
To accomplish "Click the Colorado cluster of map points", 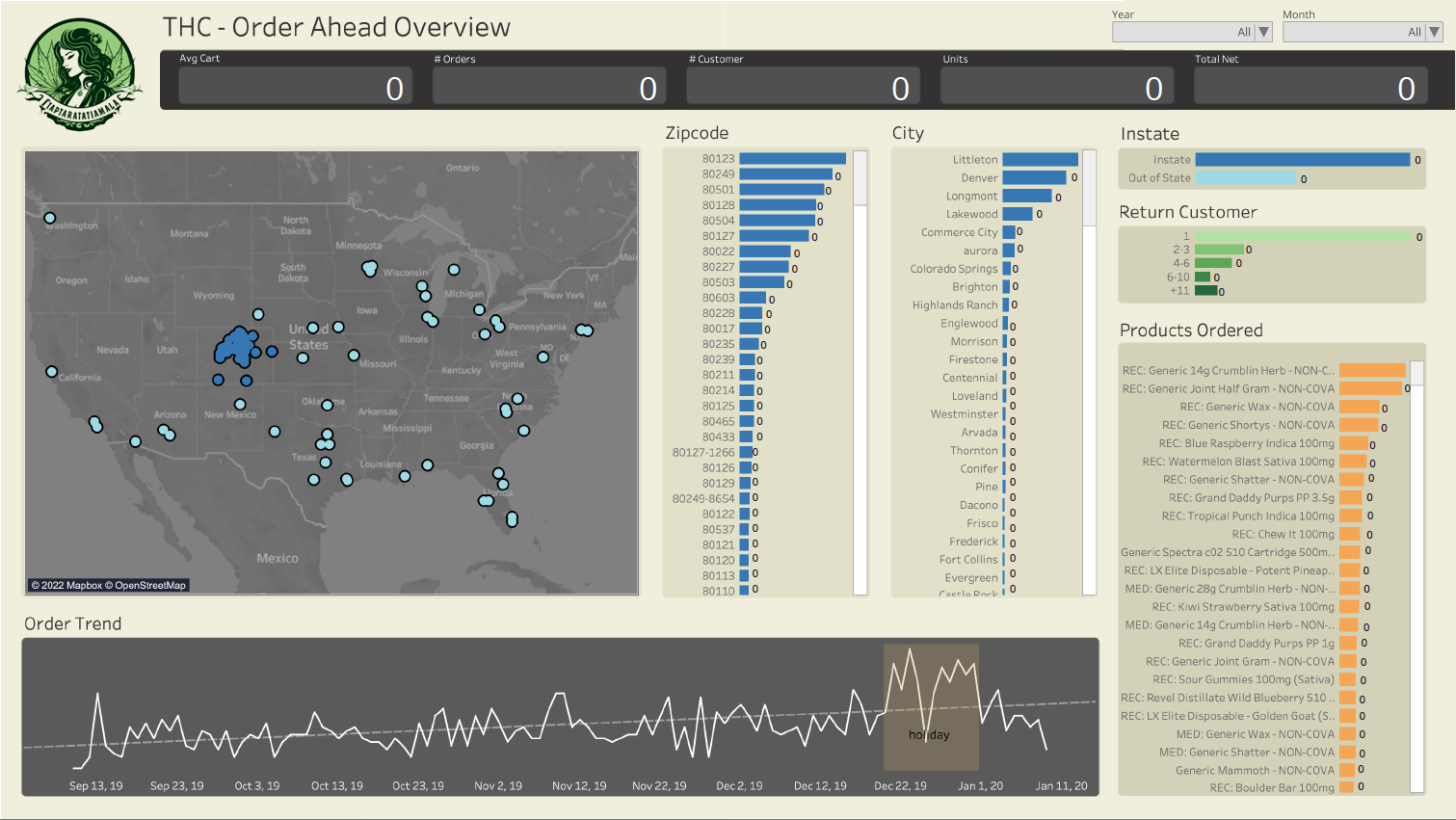I will 237,346.
